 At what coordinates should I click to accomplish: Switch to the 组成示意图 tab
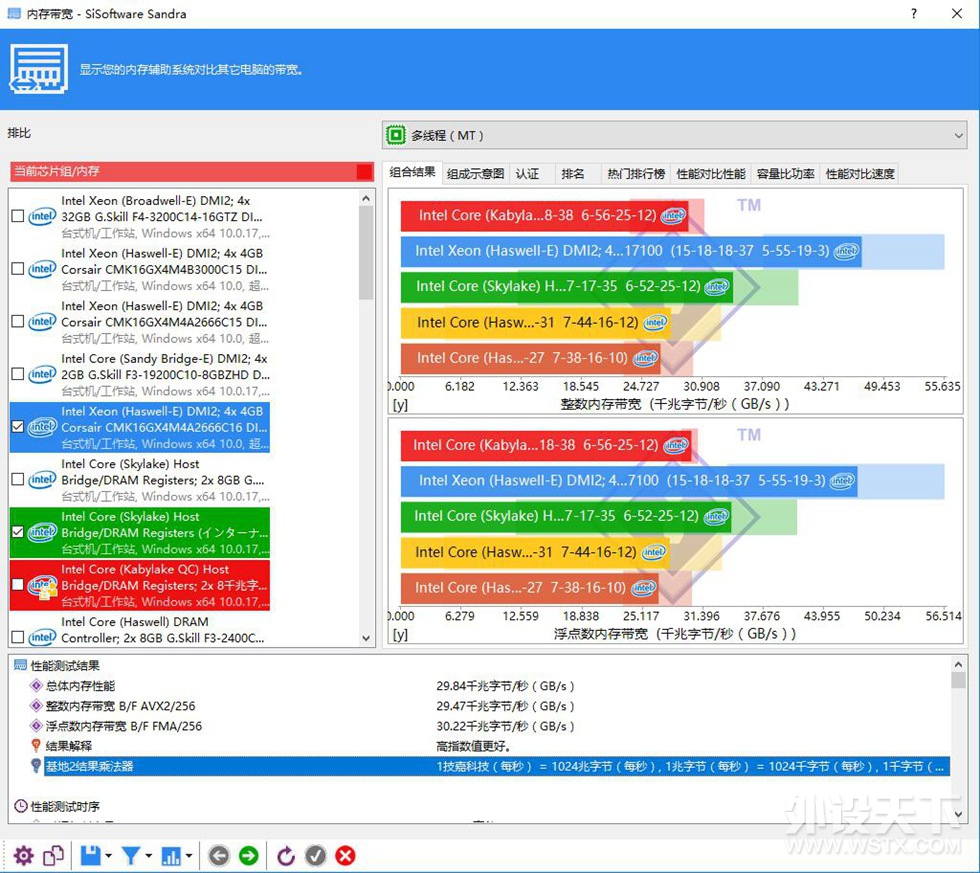[x=476, y=174]
